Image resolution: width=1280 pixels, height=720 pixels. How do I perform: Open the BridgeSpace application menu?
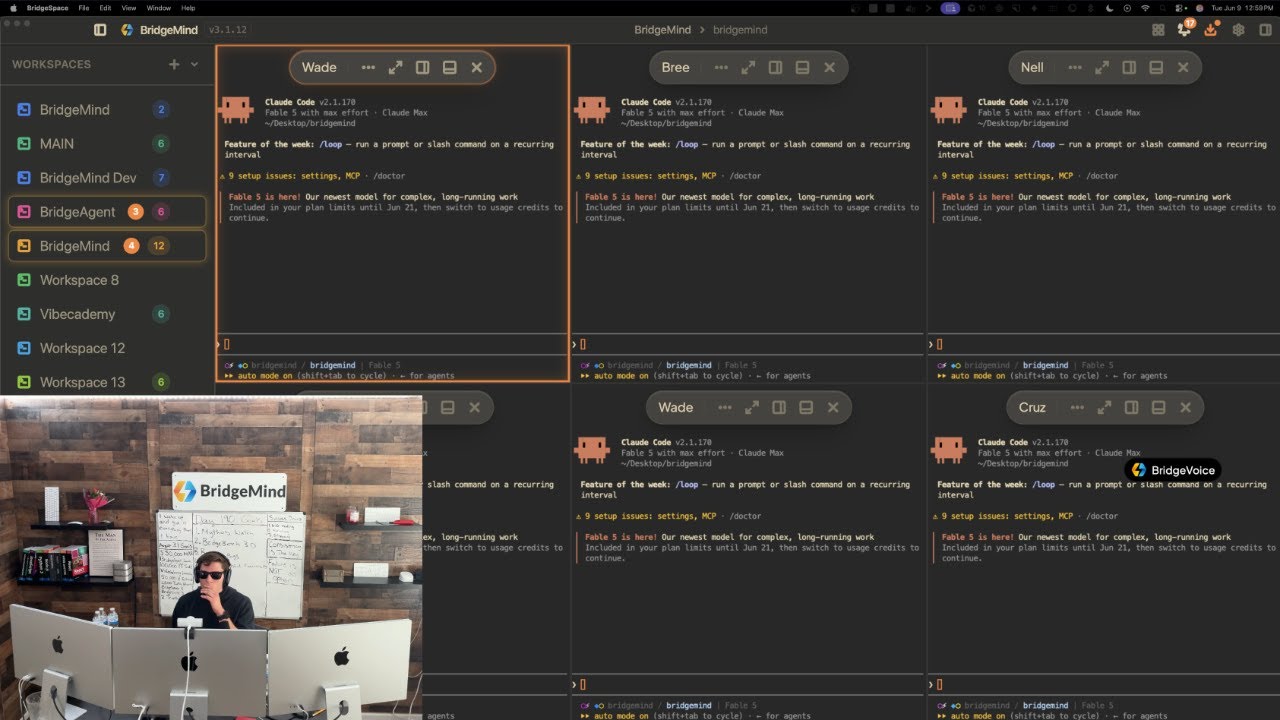[x=48, y=8]
